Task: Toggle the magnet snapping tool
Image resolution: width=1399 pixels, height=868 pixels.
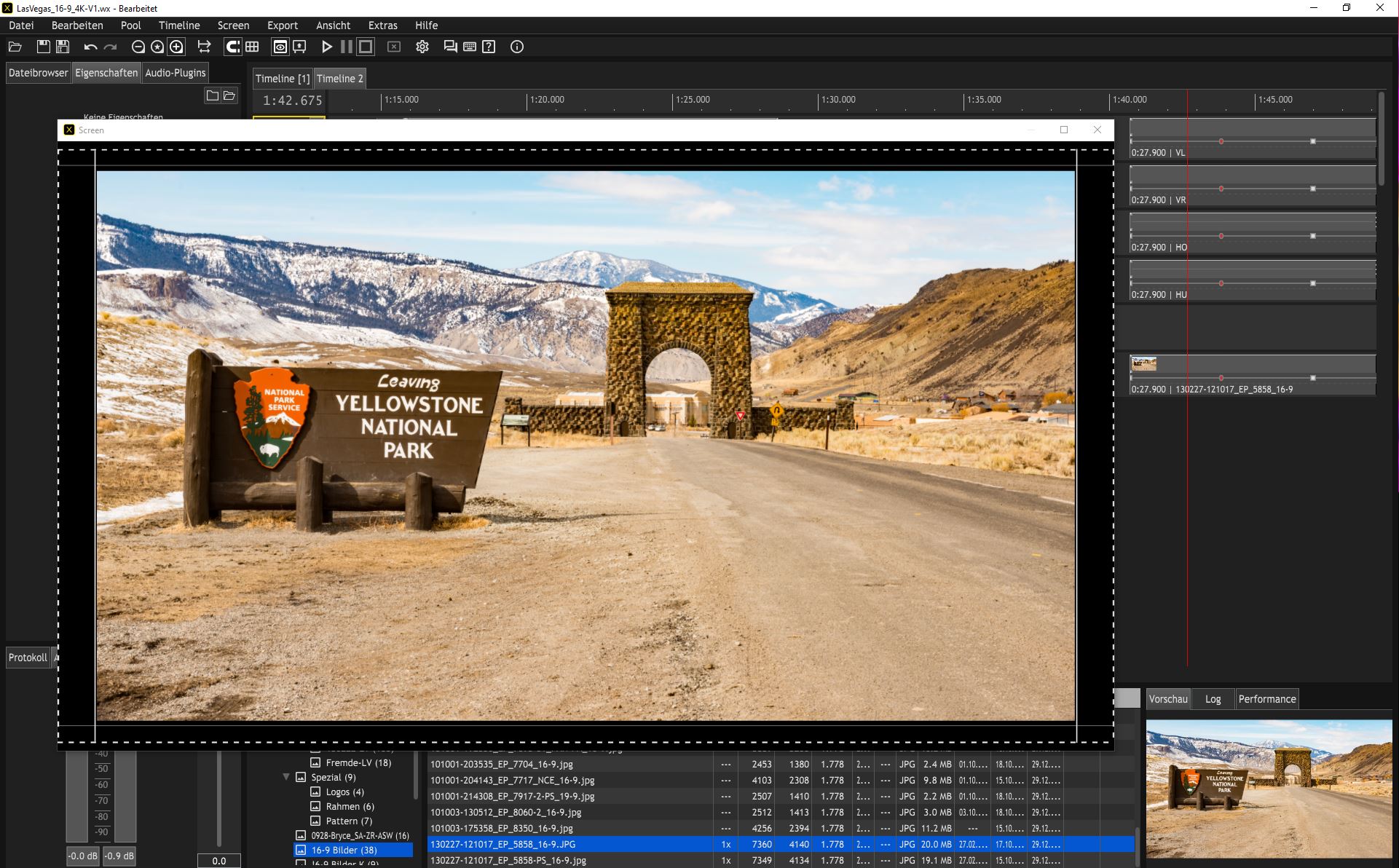Action: pos(232,47)
